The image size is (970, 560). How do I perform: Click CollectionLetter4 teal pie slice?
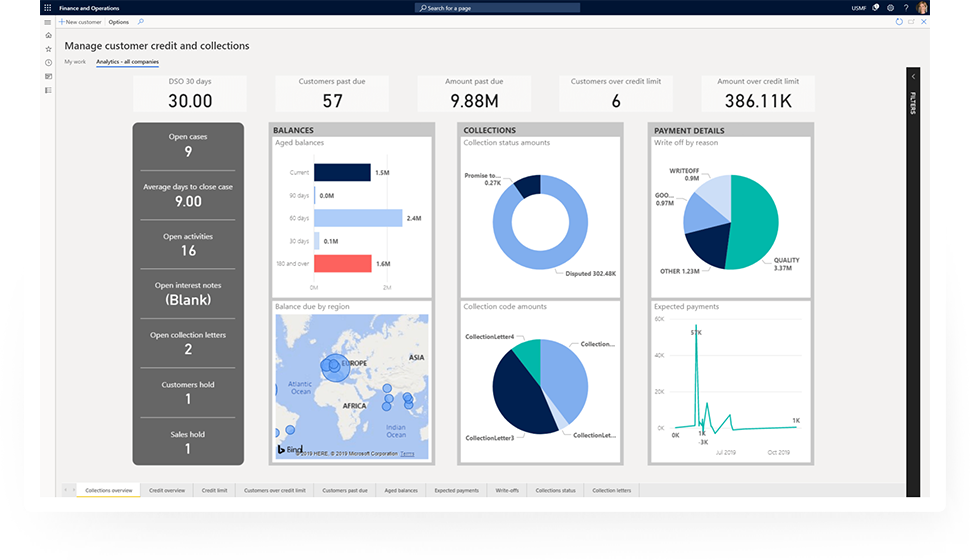530,356
